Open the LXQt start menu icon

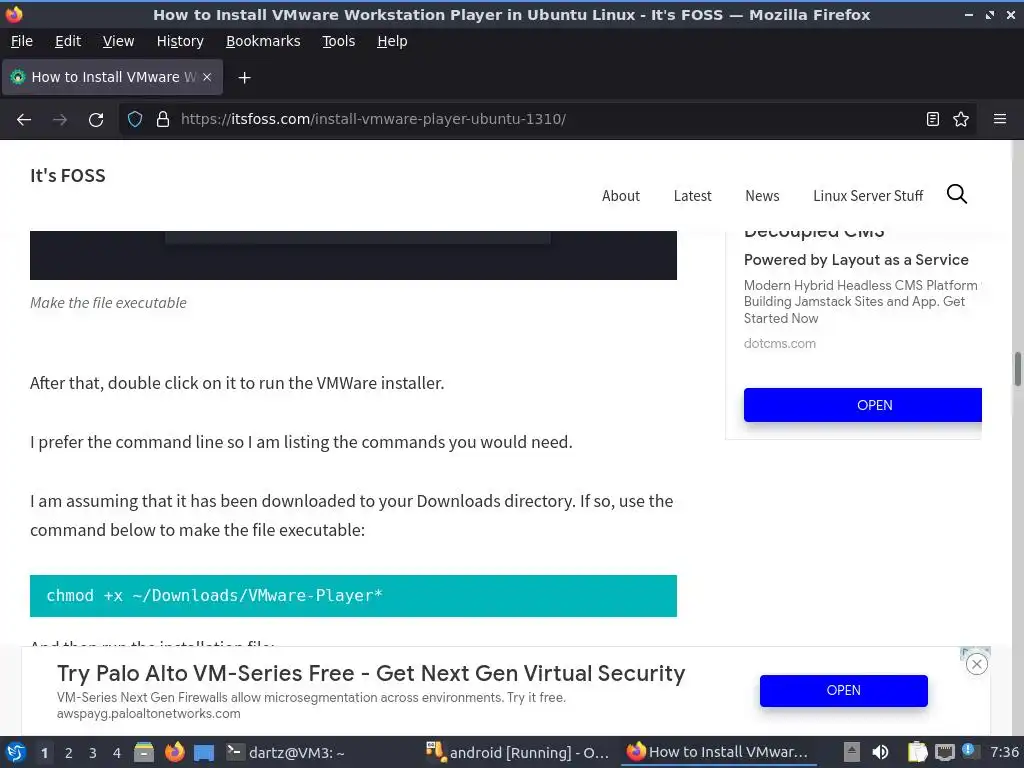click(x=16, y=752)
